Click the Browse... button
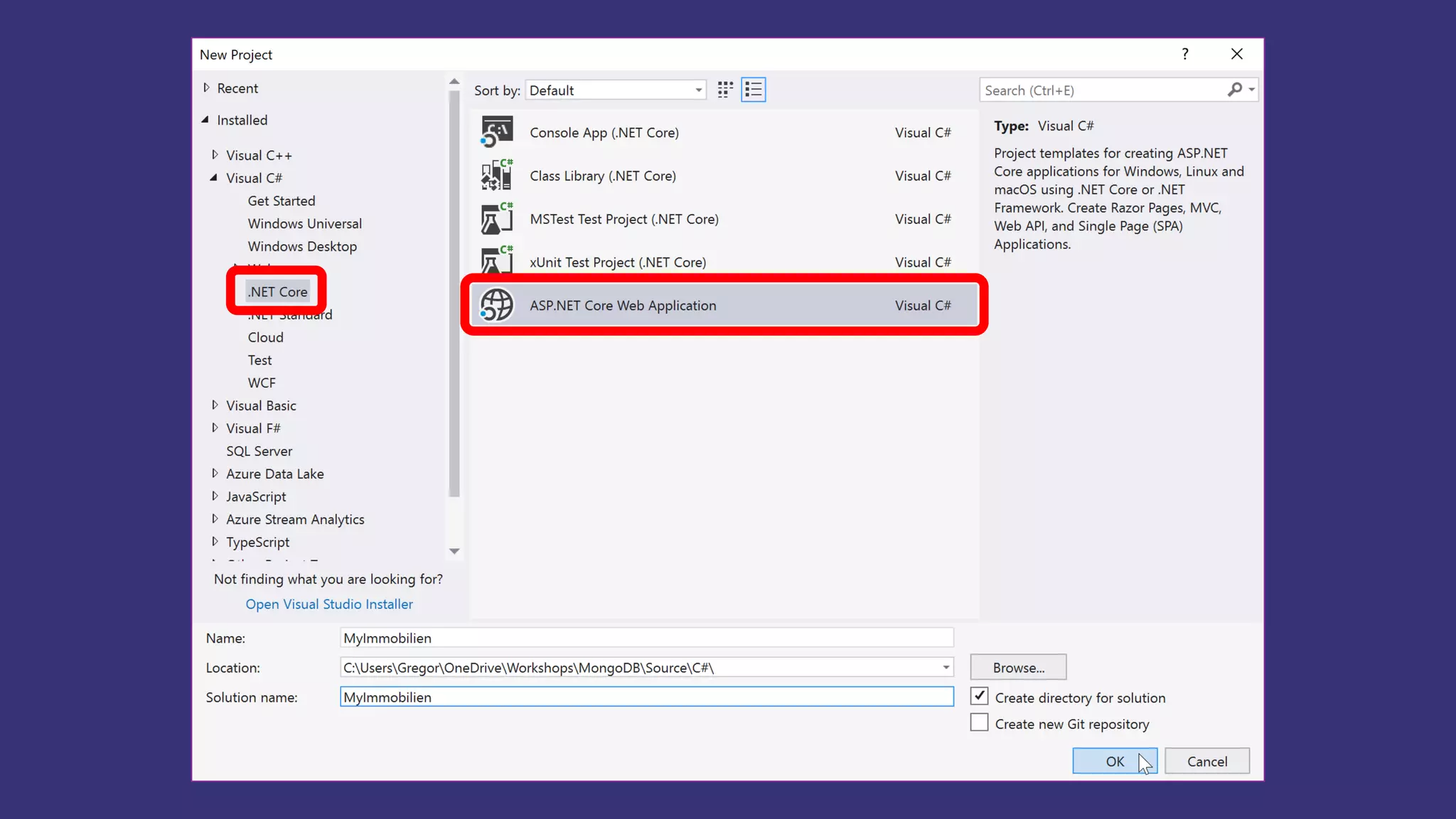The width and height of the screenshot is (1456, 819). pos(1018,668)
